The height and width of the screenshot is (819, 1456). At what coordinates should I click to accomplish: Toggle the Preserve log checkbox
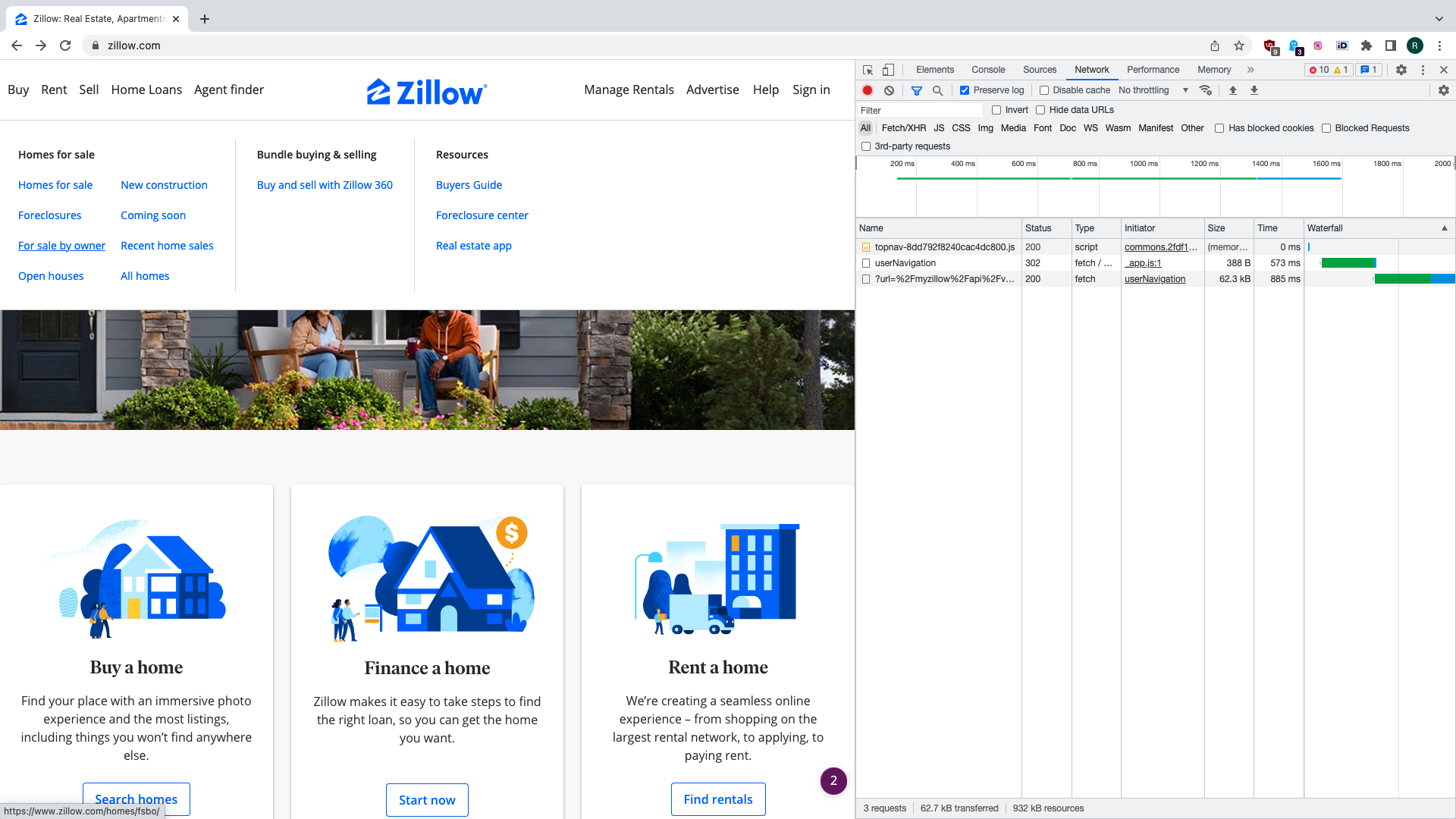965,90
